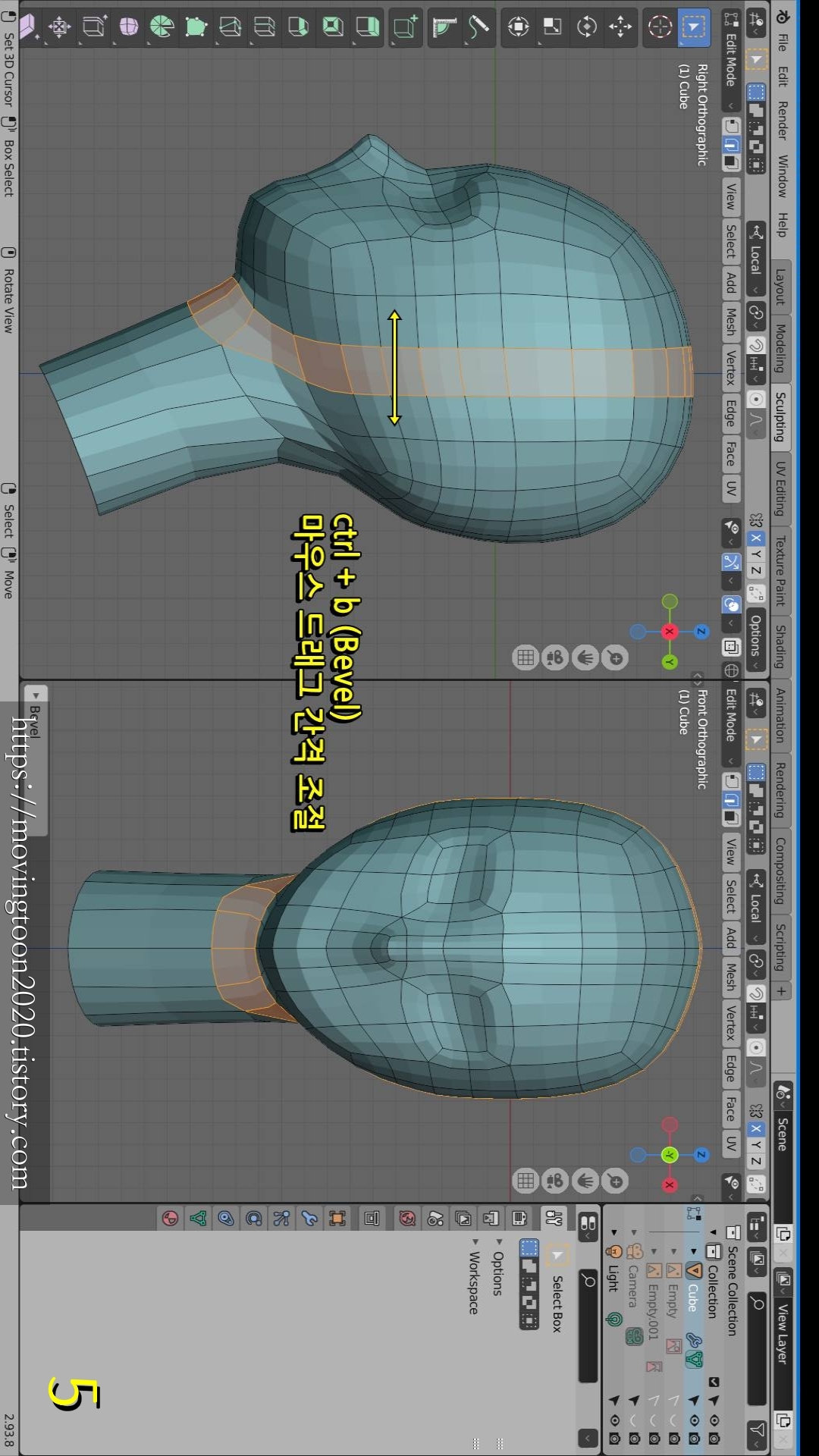Uncheck the Collection exclude checkbox

click(714, 1382)
